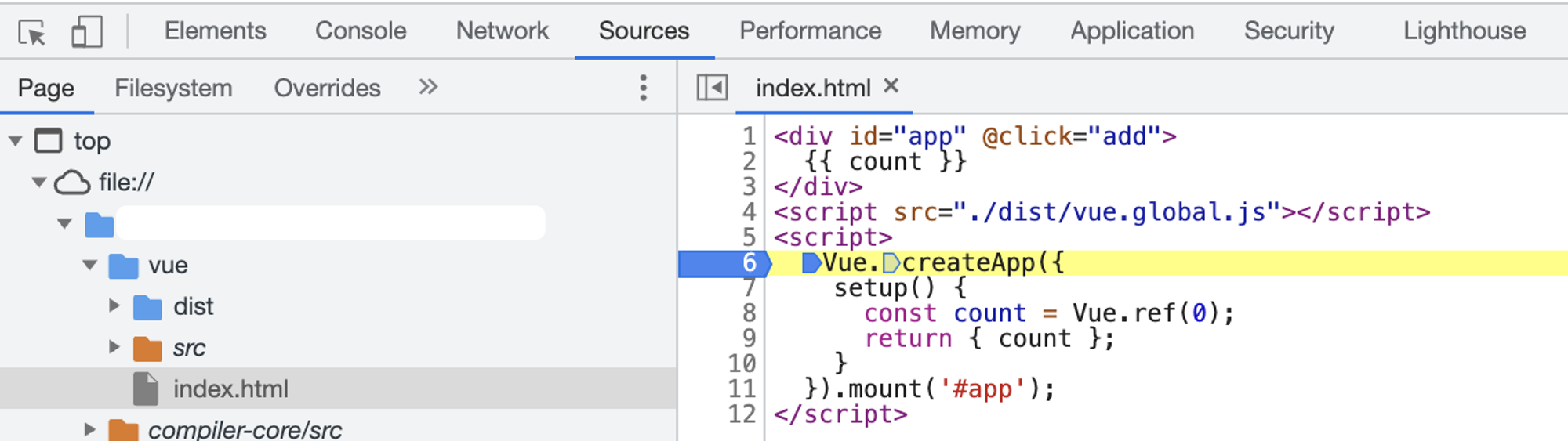Screen dimensions: 1568x441
Task: Toggle the inline breakpoint marker before Vue
Action: (x=811, y=263)
